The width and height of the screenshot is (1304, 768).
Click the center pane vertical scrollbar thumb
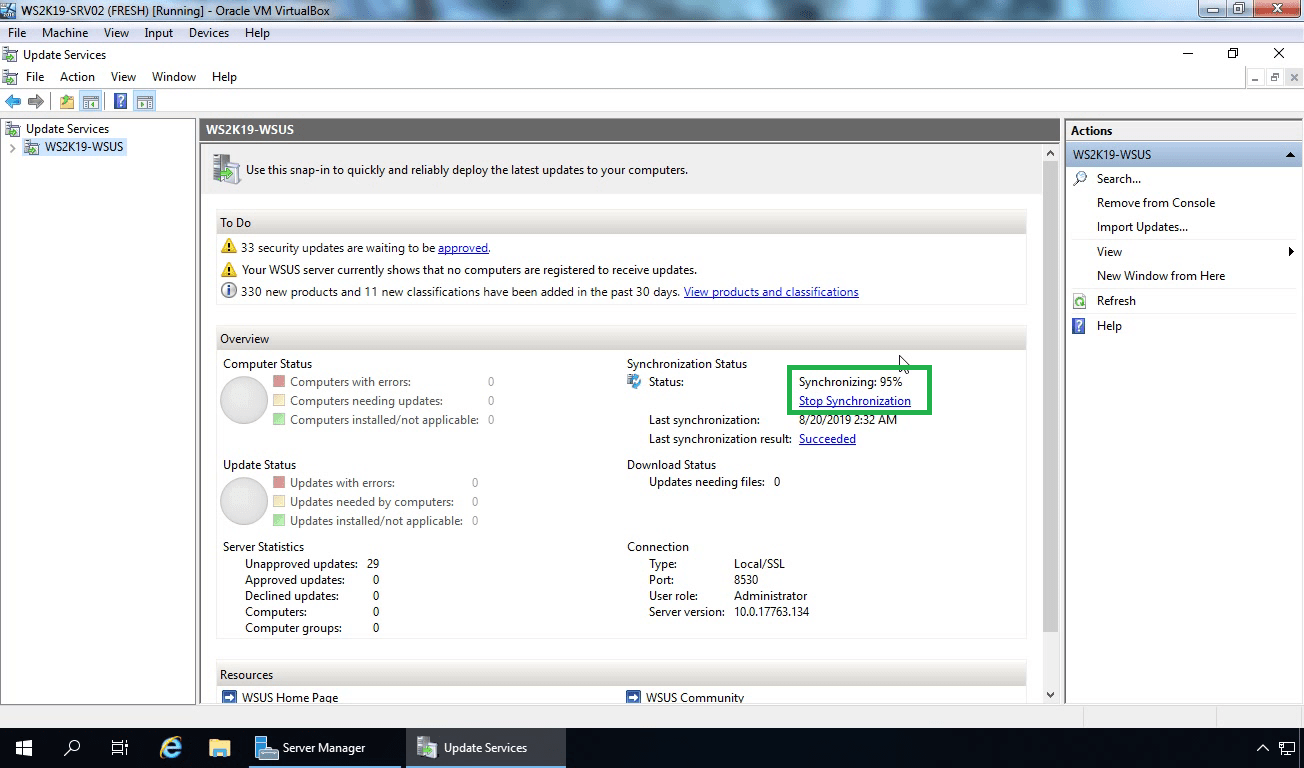(1050, 397)
